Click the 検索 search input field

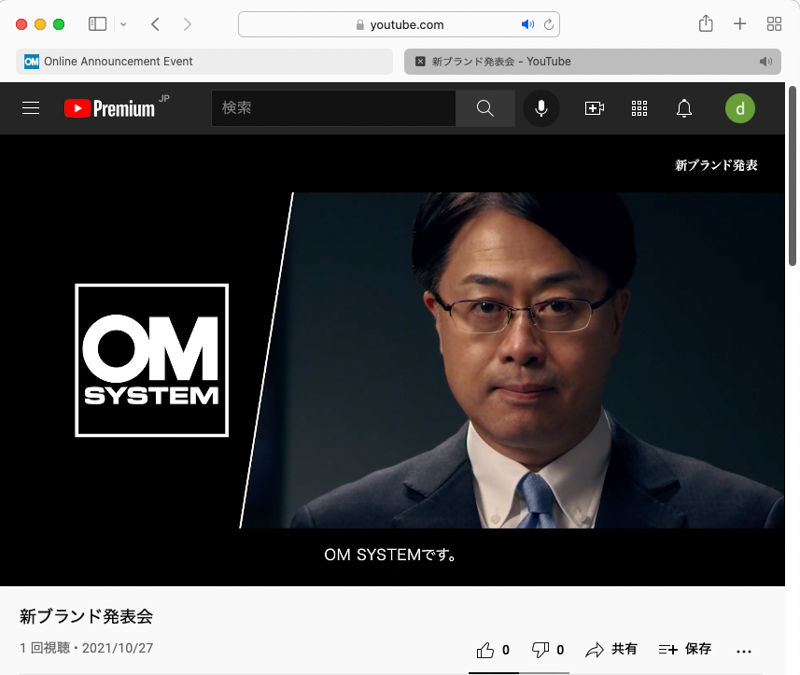click(x=333, y=108)
